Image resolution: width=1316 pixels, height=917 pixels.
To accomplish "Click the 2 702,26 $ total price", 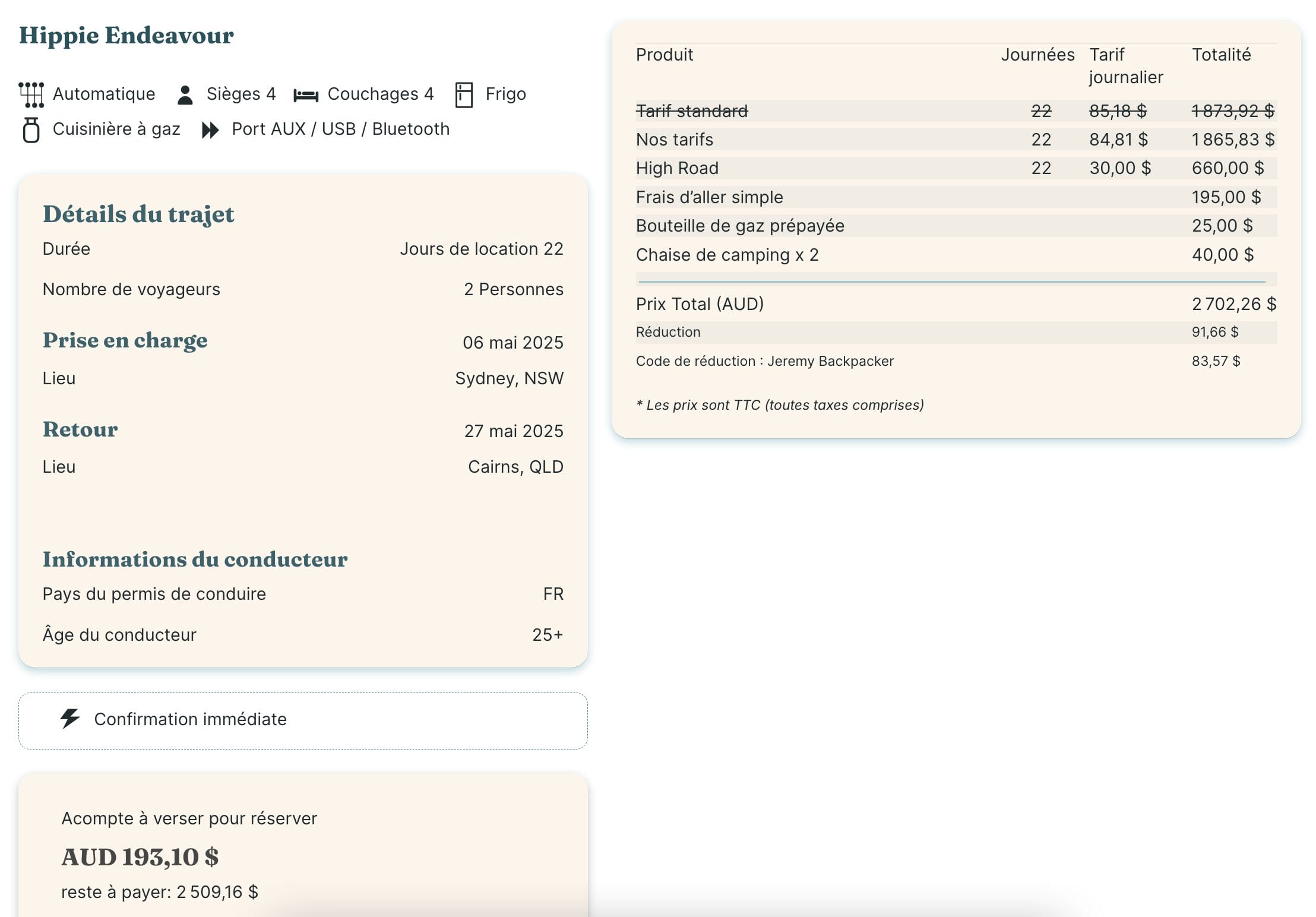I will 1234,304.
